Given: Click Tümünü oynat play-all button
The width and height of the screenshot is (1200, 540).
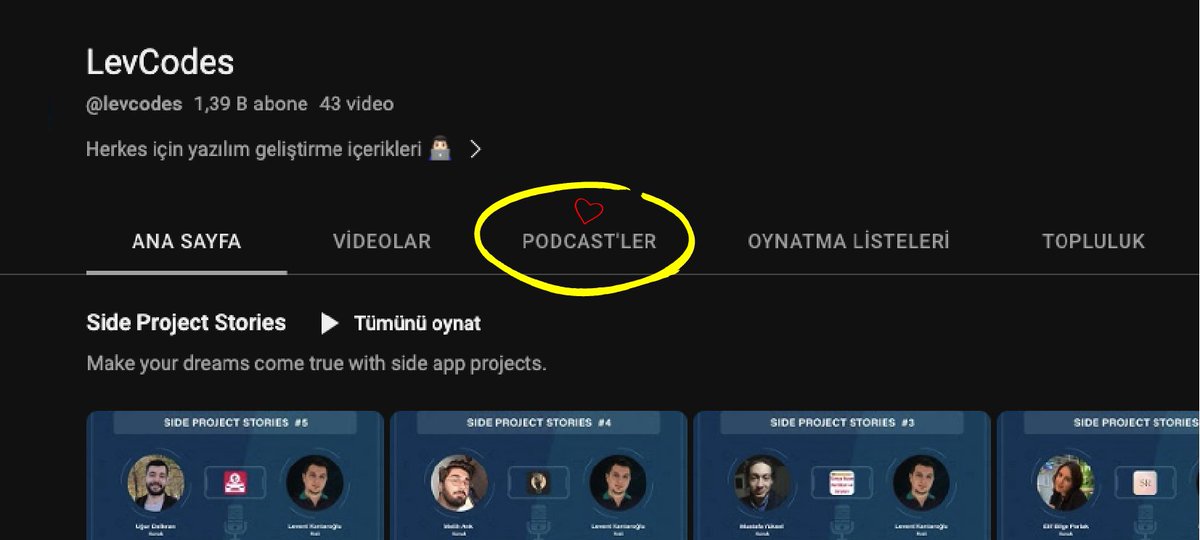Looking at the screenshot, I should pyautogui.click(x=400, y=323).
